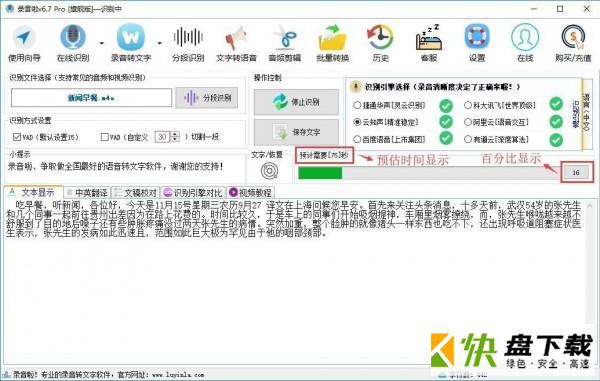The image size is (600, 381).
Task: Click the 保存文字 button
Action: (x=296, y=132)
